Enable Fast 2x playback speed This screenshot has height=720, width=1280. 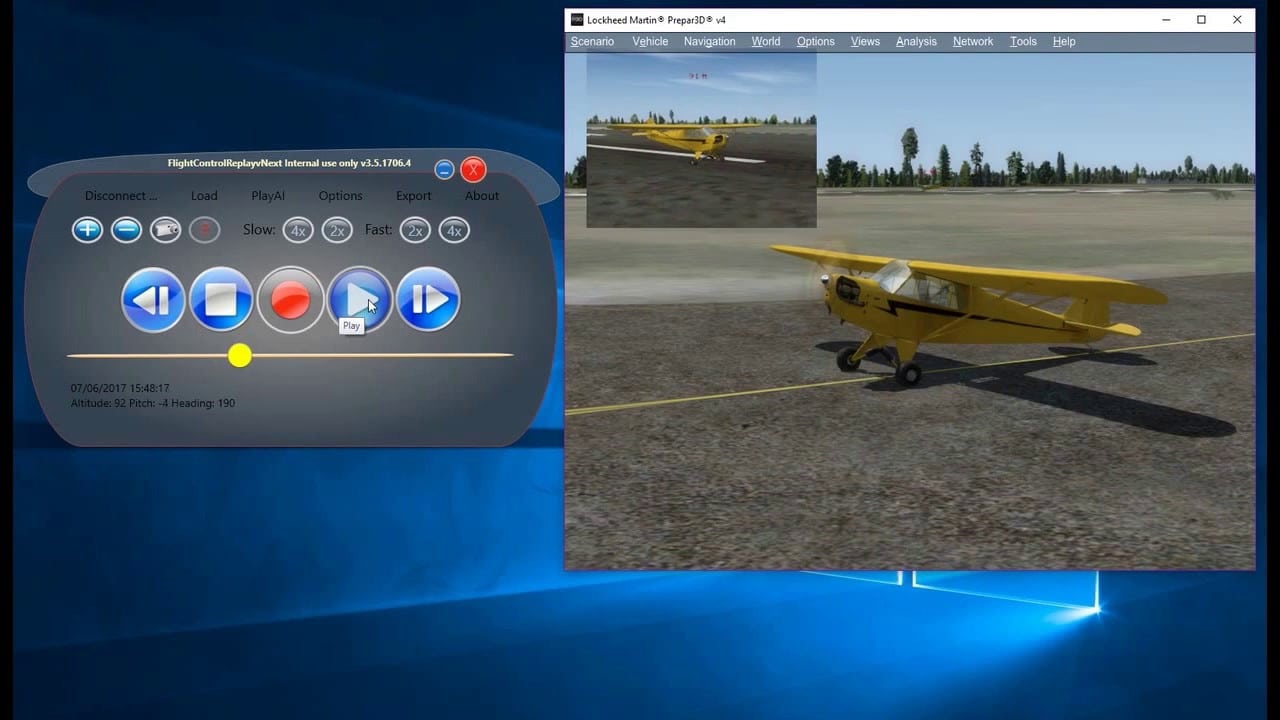[415, 230]
